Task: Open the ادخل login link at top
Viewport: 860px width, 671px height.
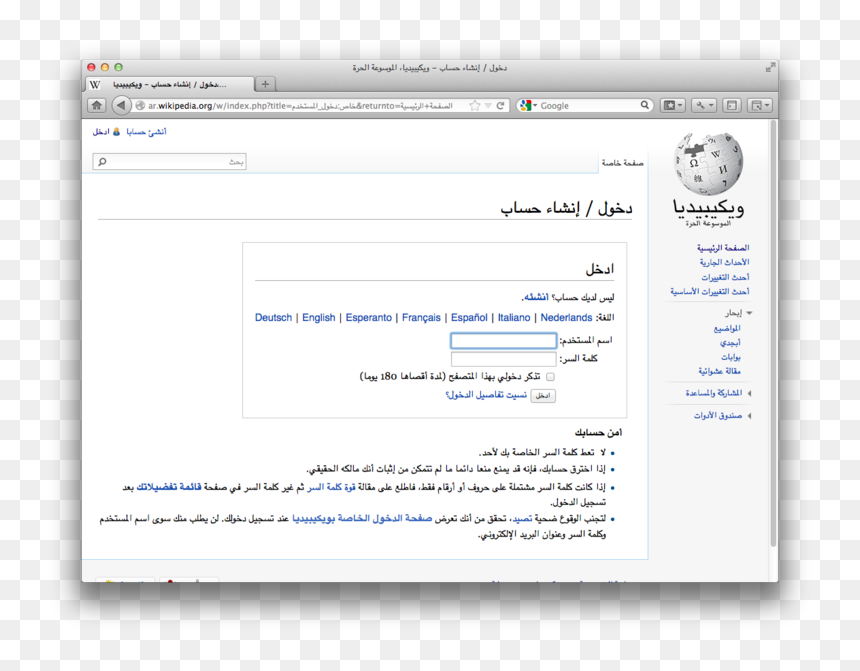Action: pyautogui.click(x=101, y=132)
